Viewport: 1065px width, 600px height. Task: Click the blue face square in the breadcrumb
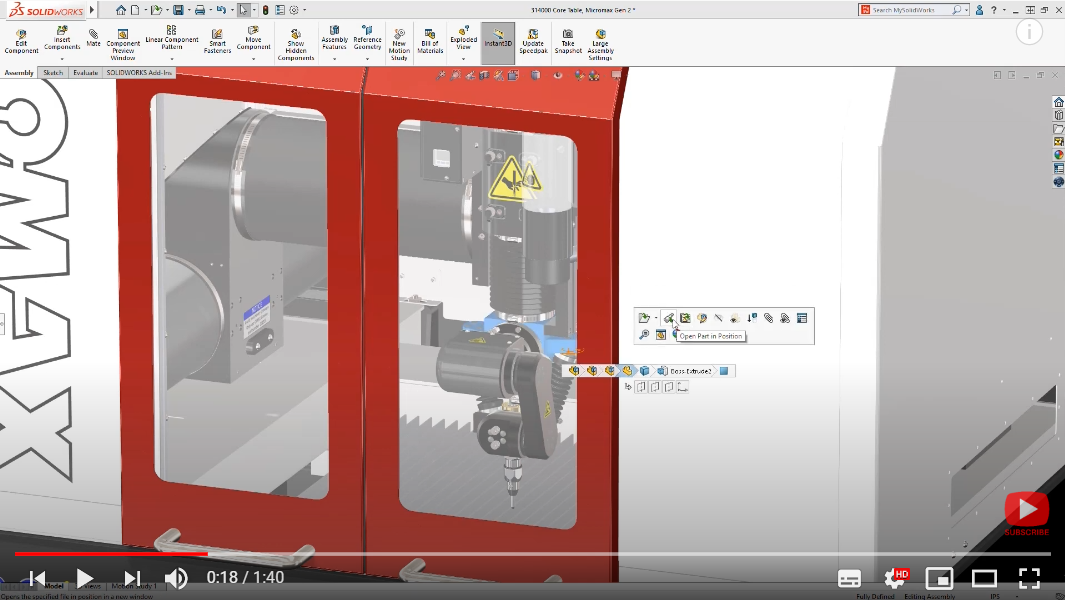pos(724,371)
